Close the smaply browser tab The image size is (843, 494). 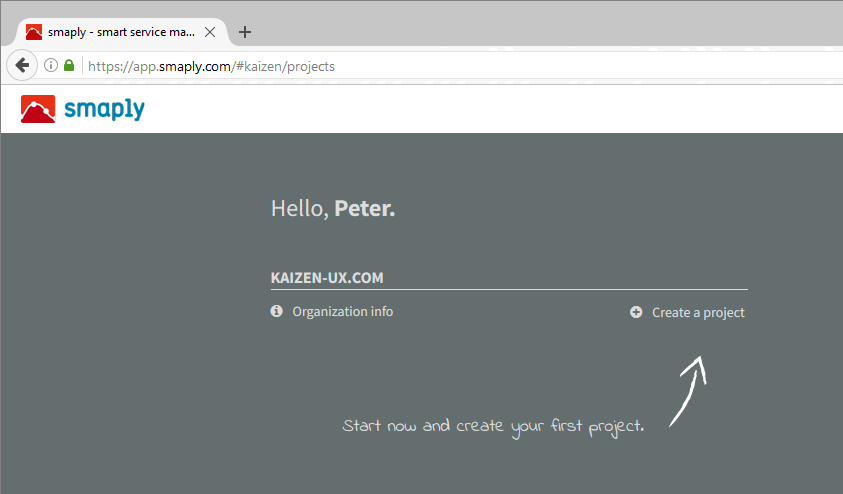tap(210, 32)
